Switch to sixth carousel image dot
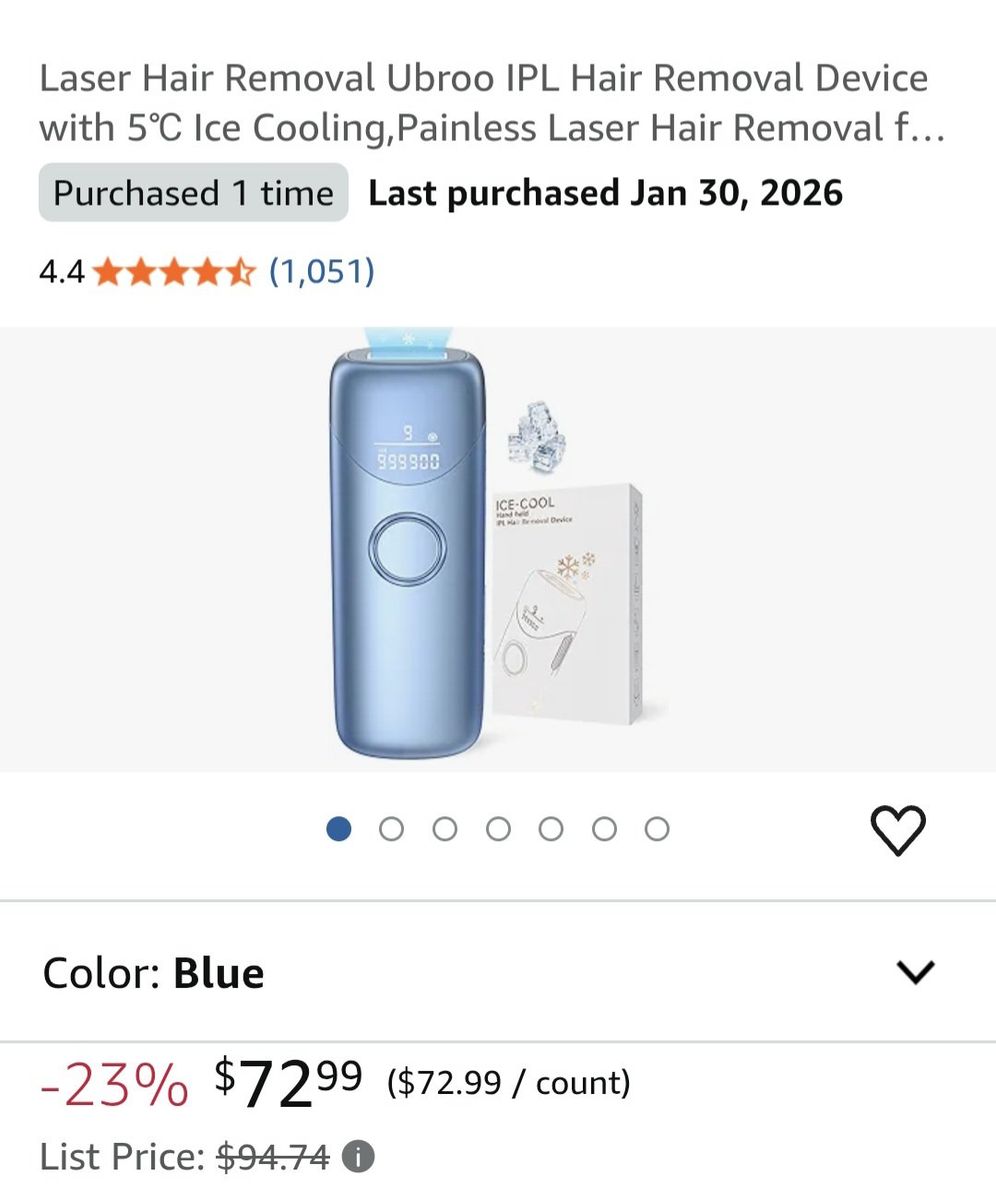 click(x=604, y=829)
